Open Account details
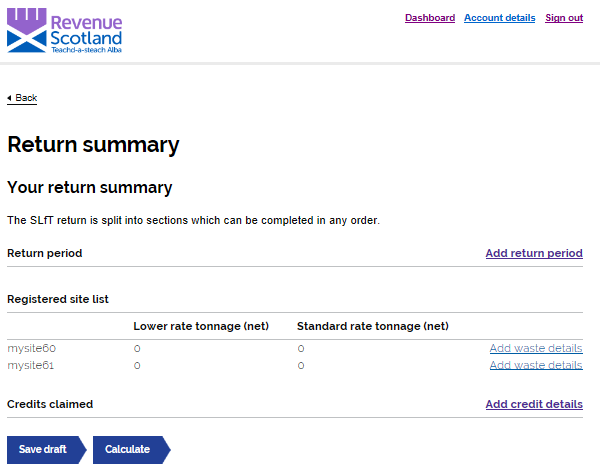 pos(499,18)
